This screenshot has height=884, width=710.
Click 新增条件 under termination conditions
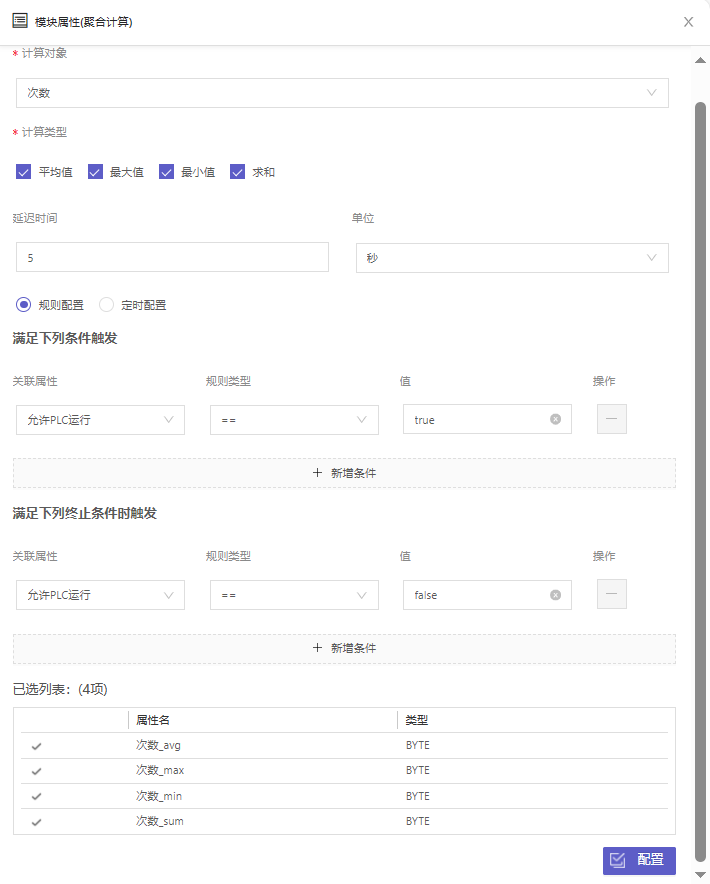pyautogui.click(x=345, y=648)
